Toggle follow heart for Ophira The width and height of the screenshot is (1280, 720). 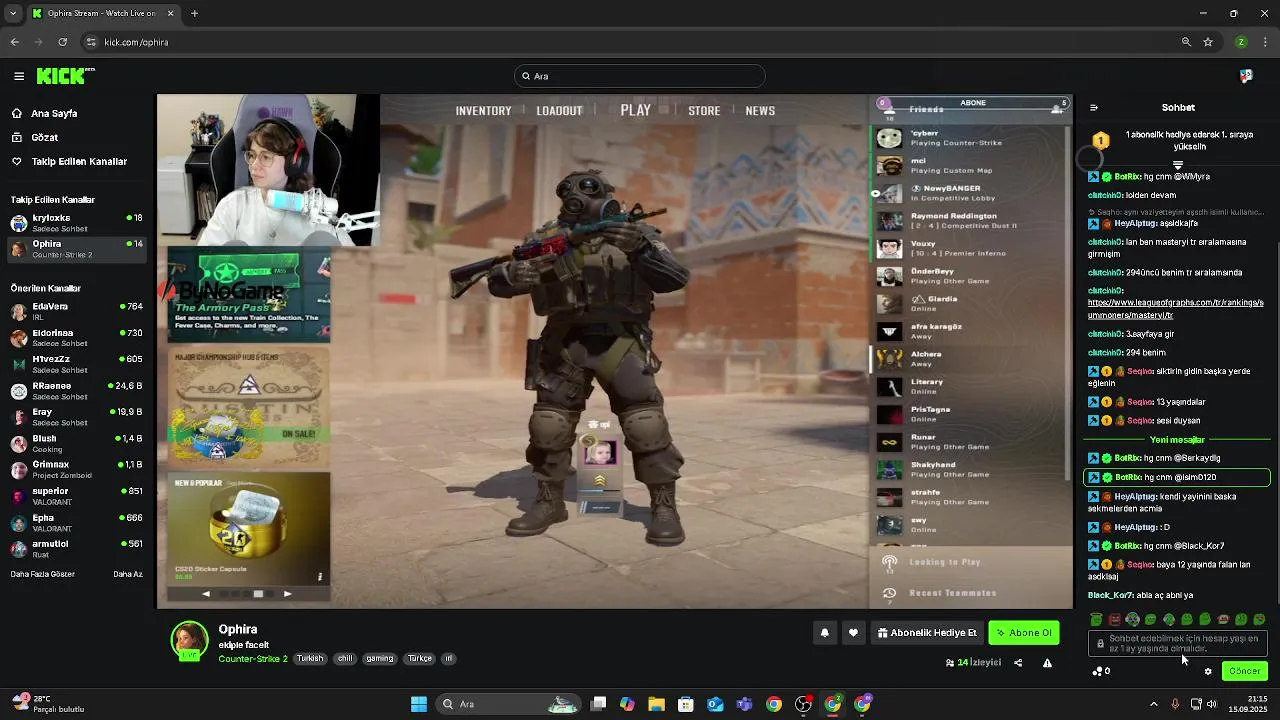click(853, 632)
